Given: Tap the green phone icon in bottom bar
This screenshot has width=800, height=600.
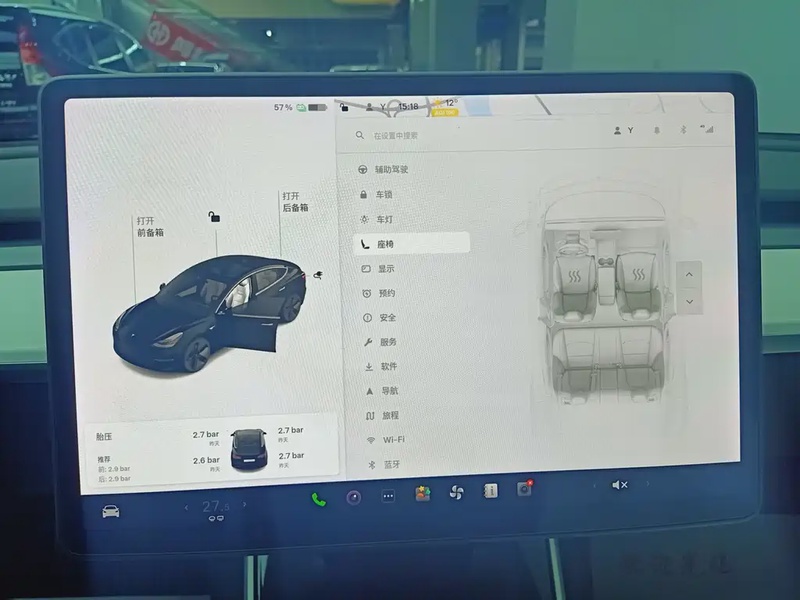Looking at the screenshot, I should 319,499.
